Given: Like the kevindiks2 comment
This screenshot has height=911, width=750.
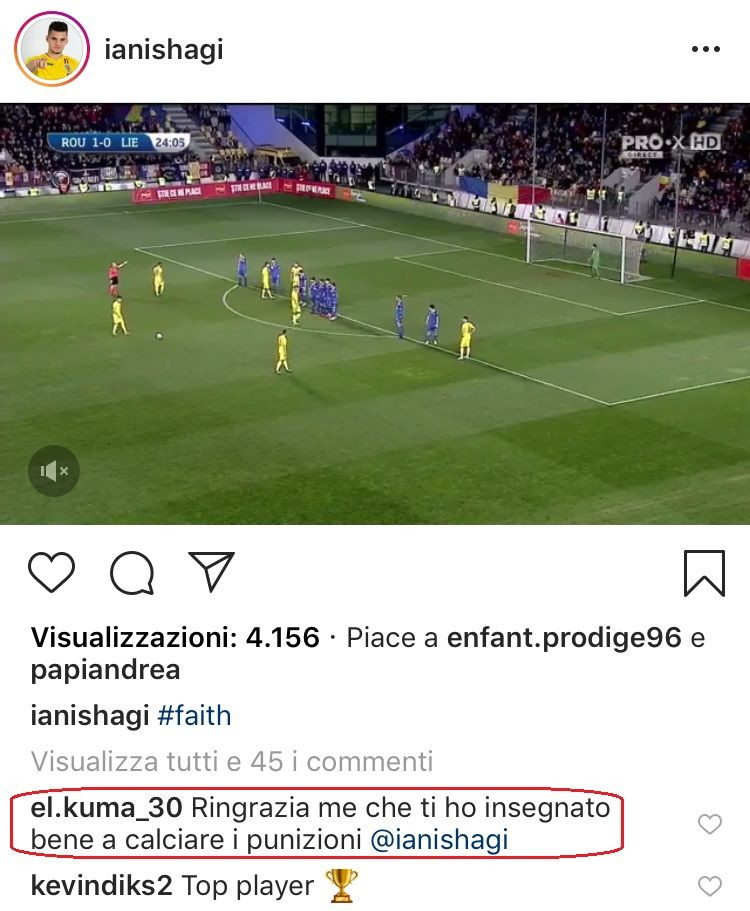Looking at the screenshot, I should click(x=709, y=886).
